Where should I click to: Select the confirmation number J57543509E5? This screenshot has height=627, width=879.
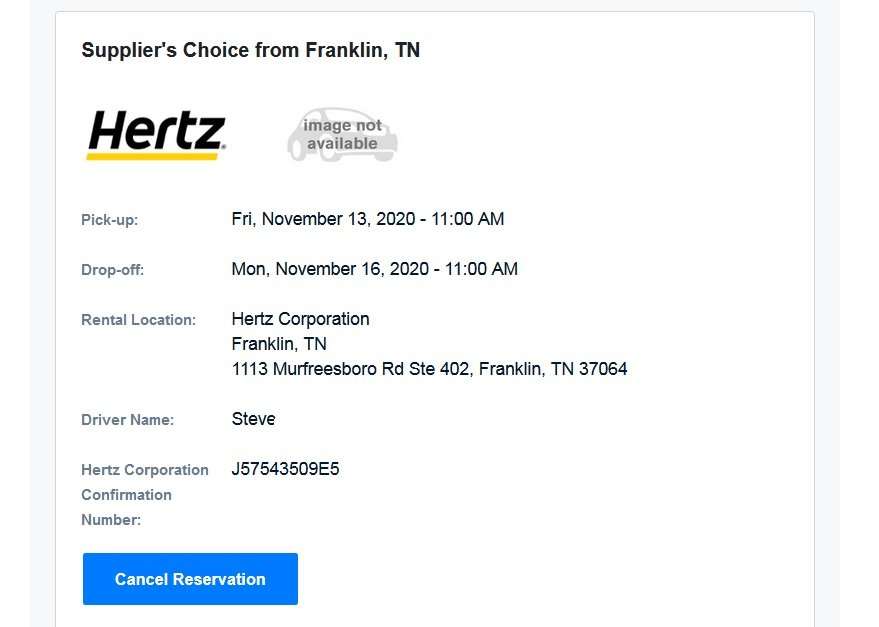pyautogui.click(x=285, y=469)
